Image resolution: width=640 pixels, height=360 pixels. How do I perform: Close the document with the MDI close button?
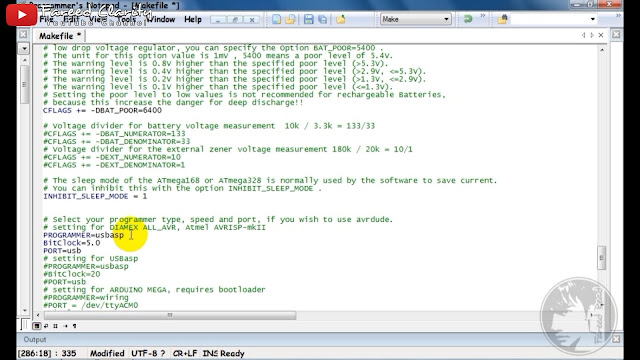point(252,20)
